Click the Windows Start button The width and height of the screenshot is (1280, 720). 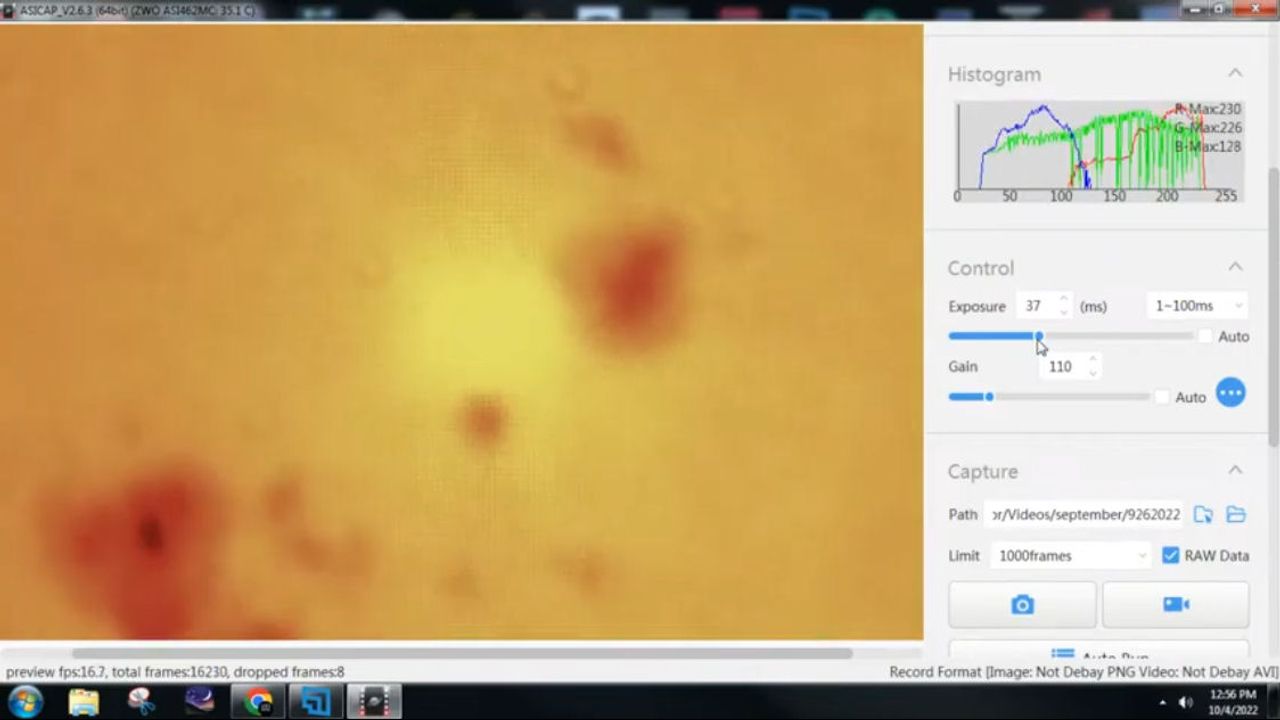click(25, 701)
